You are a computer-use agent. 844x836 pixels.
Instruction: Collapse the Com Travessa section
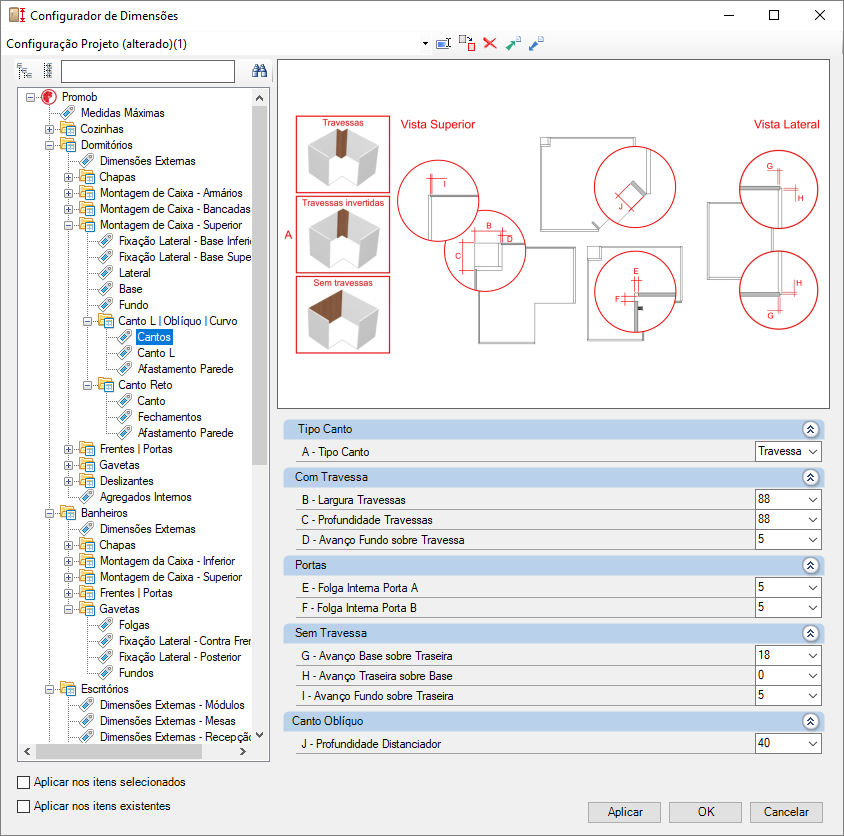[x=811, y=477]
